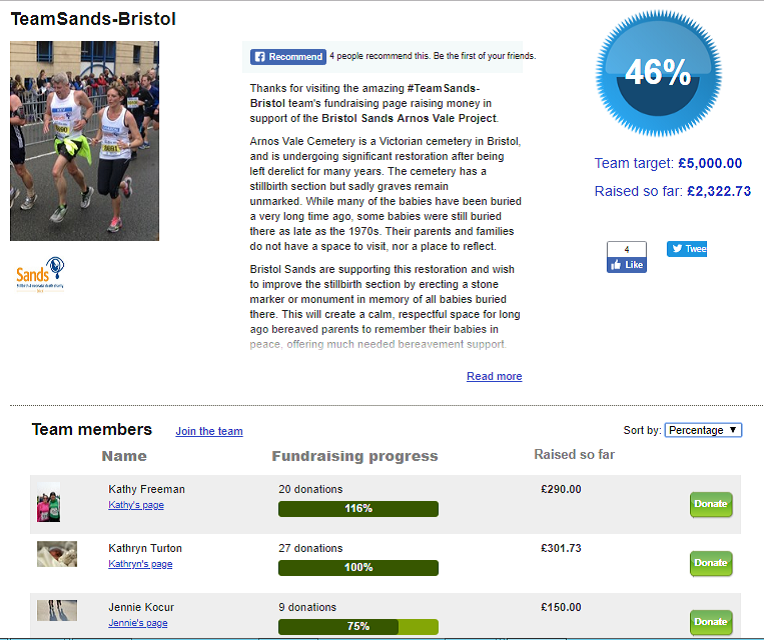Open Kathy Freeman's profile thumbnail
Screen dimensions: 764x640
pyautogui.click(x=48, y=502)
